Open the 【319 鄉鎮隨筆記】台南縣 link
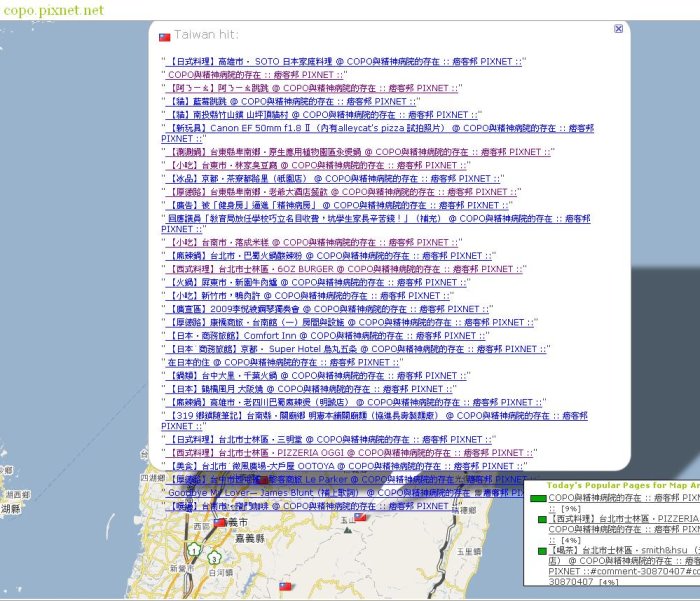 (374, 421)
